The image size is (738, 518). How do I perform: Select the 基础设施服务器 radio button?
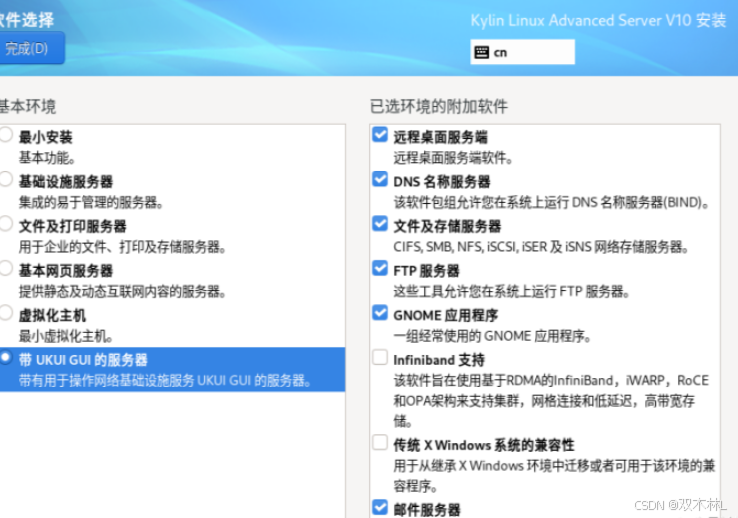coord(6,179)
